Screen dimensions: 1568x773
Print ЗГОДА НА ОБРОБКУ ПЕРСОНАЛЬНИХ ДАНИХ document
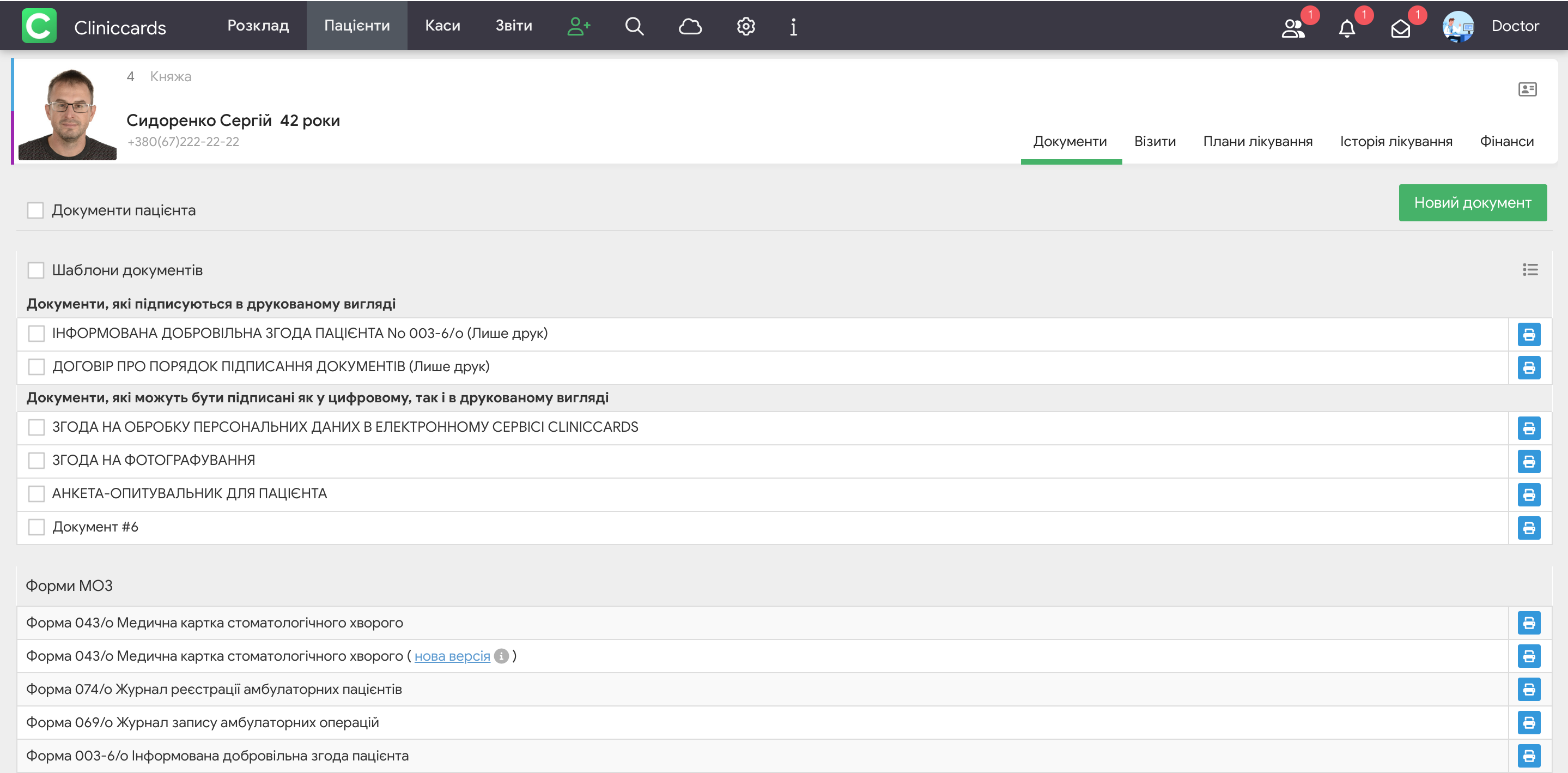(1528, 428)
